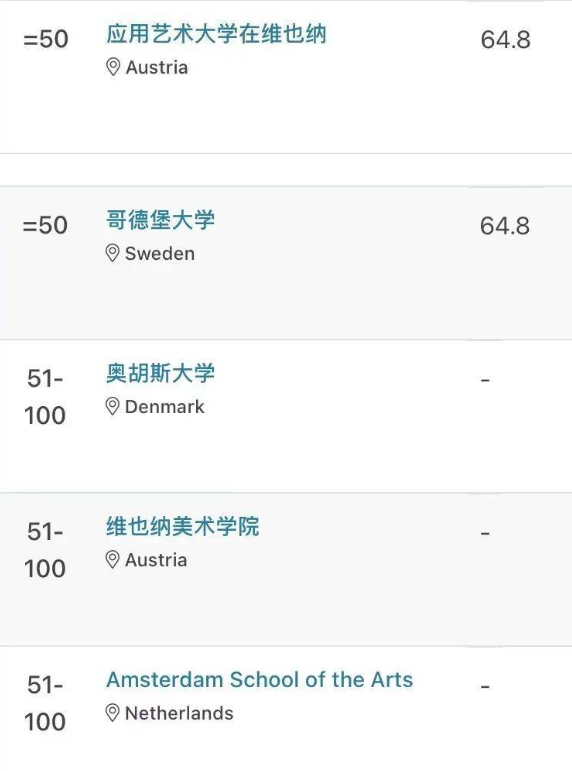This screenshot has height=771, width=572.
Task: Click the location pin next to Denmark
Action: coord(113,407)
